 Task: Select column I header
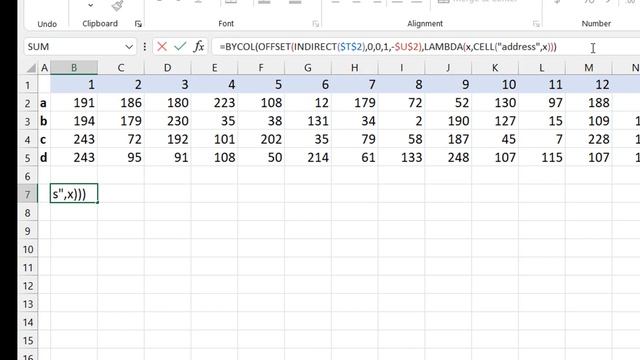pos(401,68)
